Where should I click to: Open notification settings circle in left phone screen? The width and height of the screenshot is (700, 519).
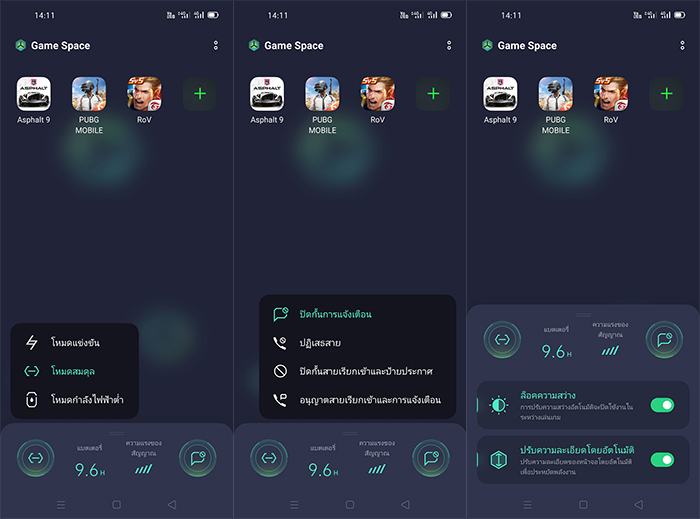(197, 458)
